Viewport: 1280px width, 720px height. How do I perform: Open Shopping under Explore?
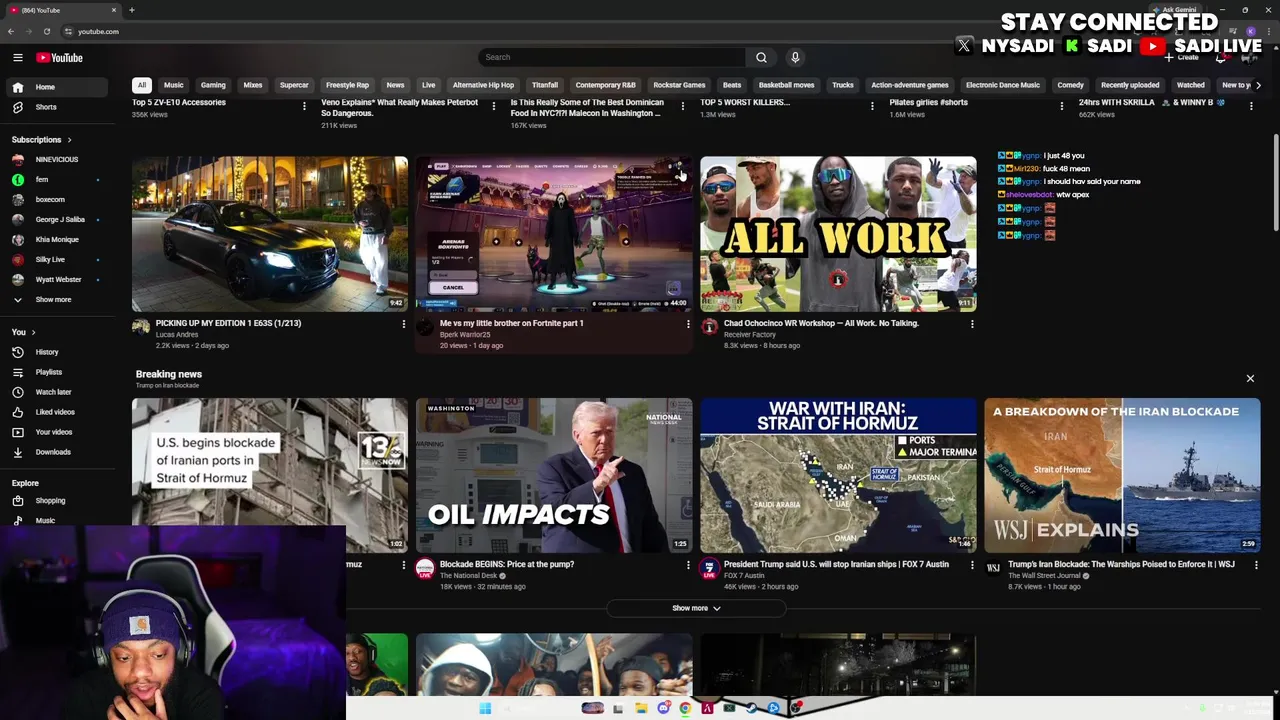55,500
